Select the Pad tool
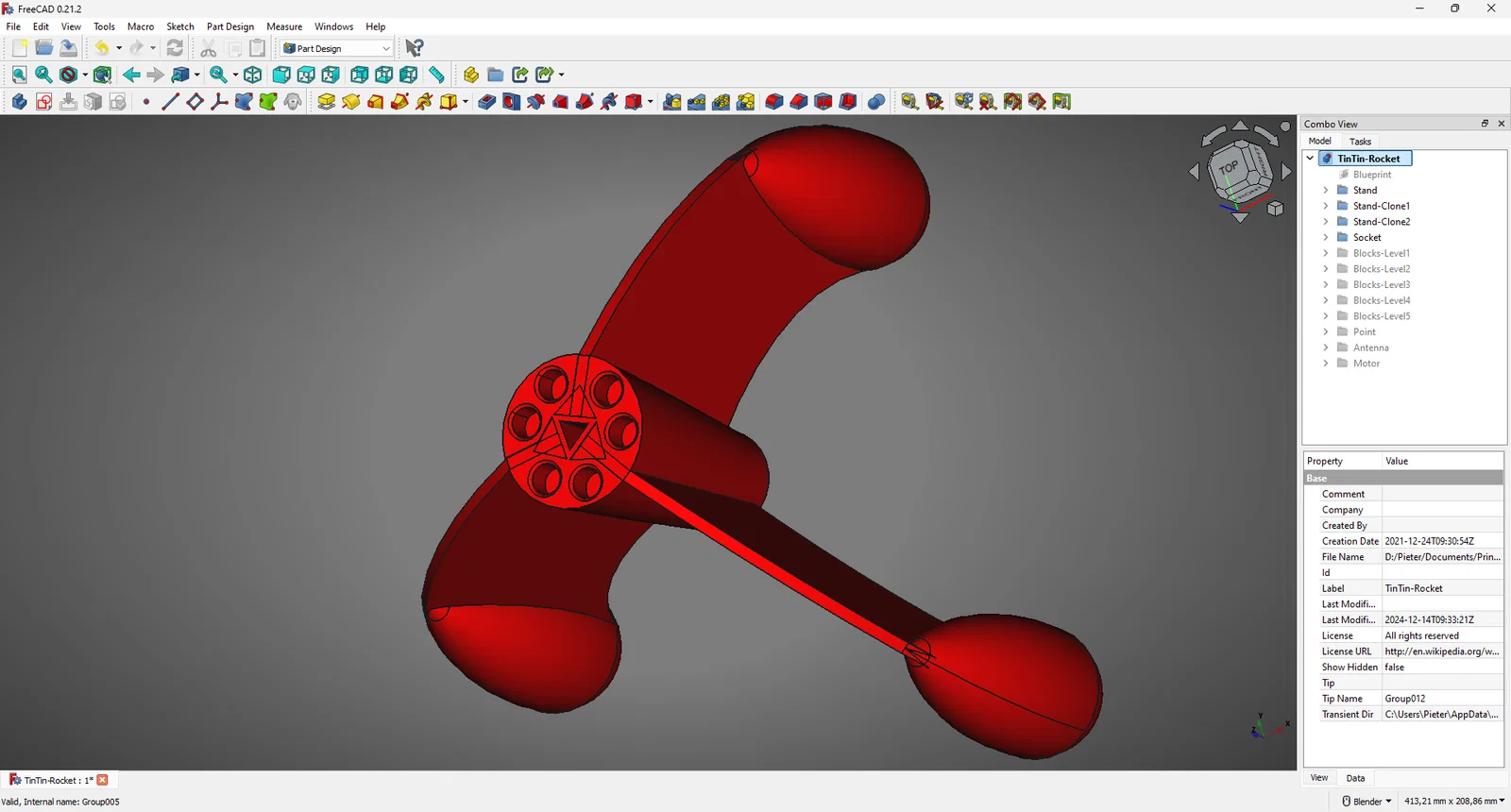1511x812 pixels. [x=327, y=102]
